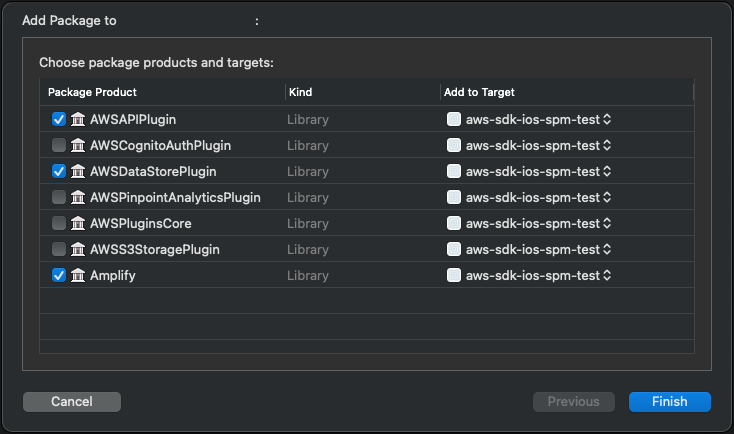Enable the AWSCognitoAuthPlugin checkbox
This screenshot has height=434, width=734.
pyautogui.click(x=59, y=146)
